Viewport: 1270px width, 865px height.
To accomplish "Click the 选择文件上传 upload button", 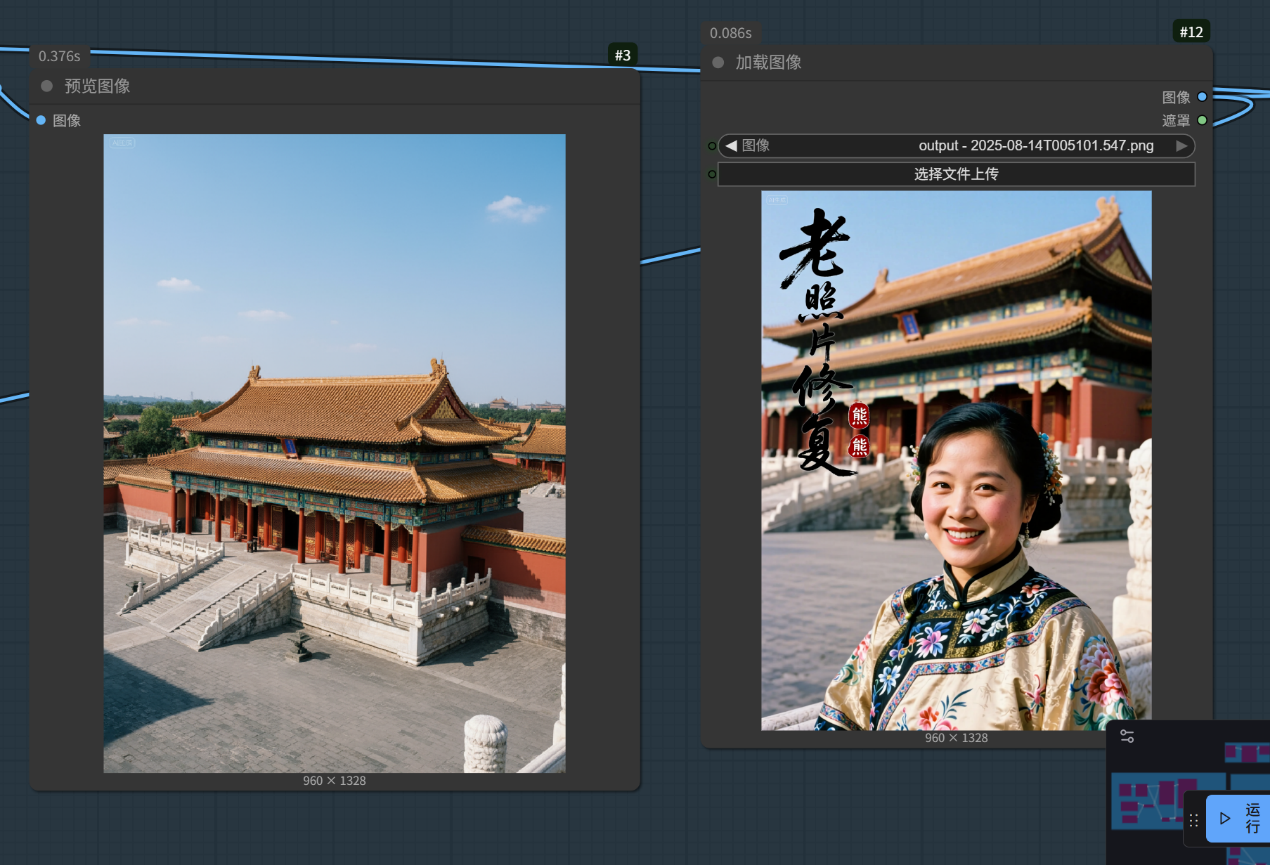I will [x=956, y=174].
